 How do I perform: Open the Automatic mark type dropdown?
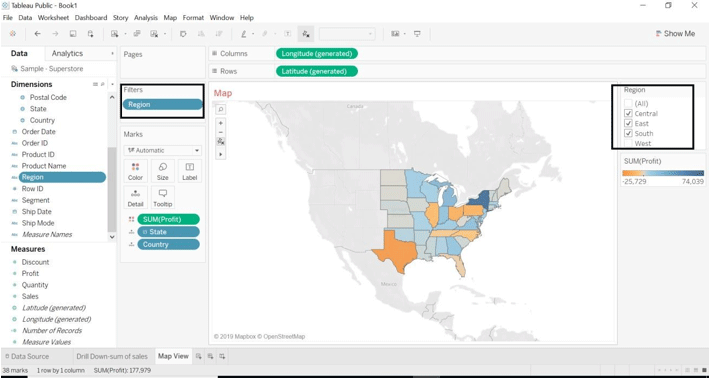(x=163, y=150)
